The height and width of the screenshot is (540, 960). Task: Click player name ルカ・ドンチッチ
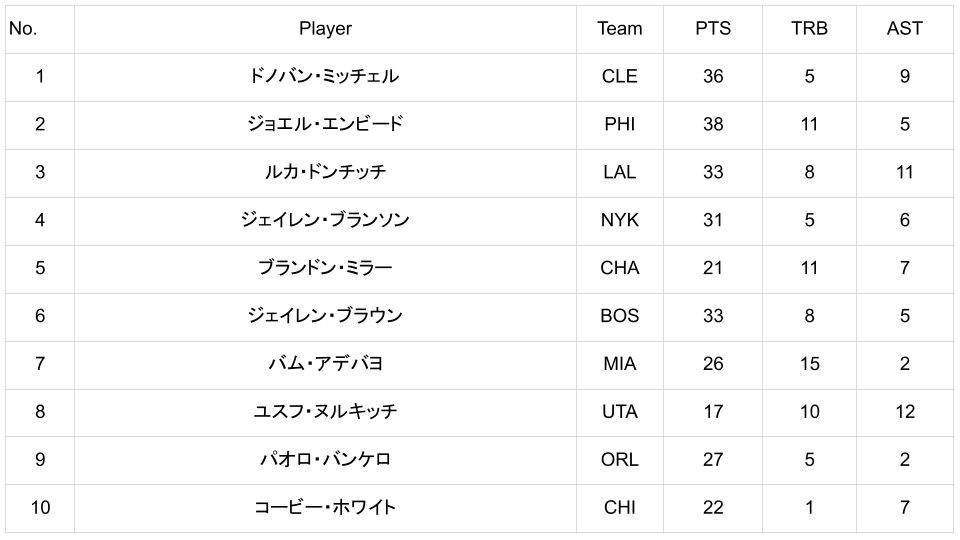(325, 172)
